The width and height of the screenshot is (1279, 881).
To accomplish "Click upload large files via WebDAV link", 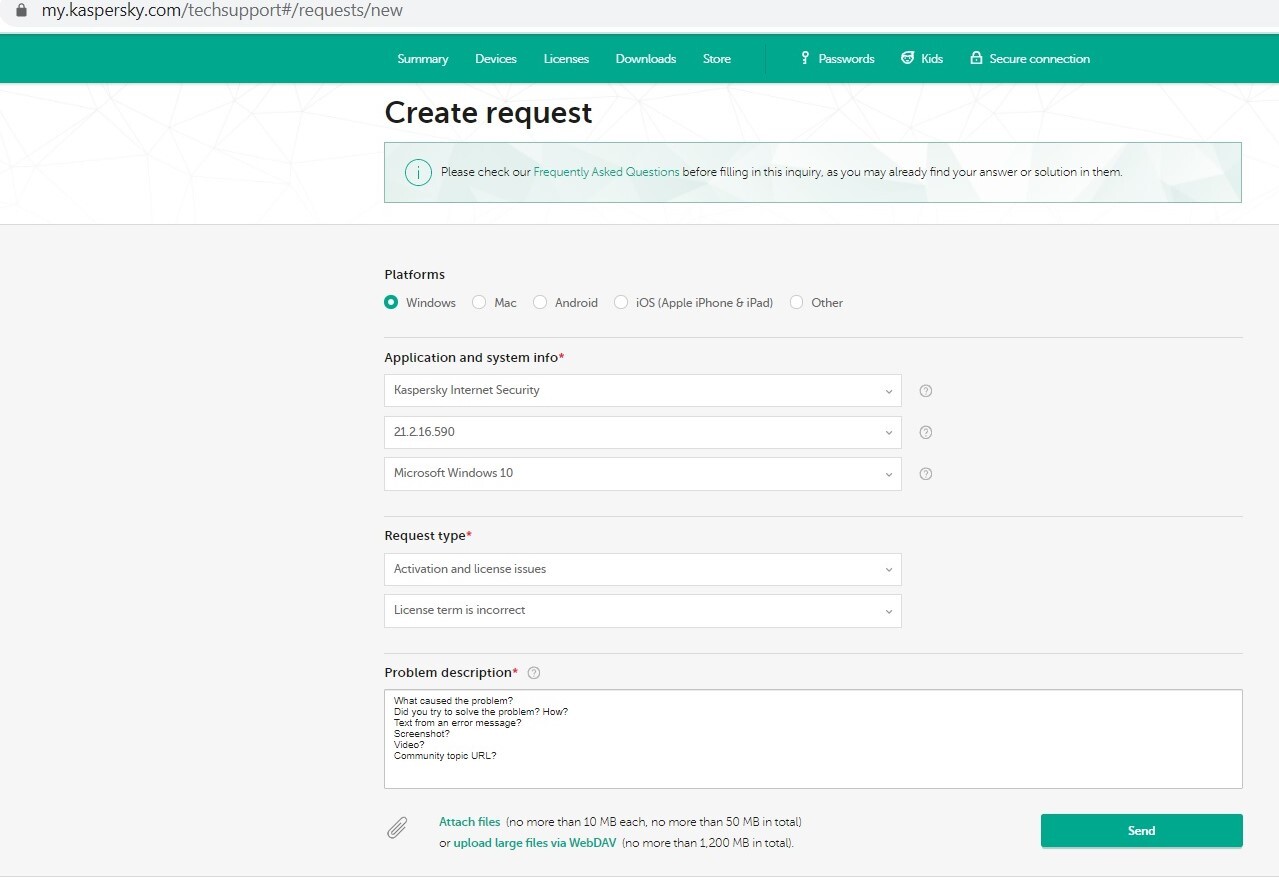I will pyautogui.click(x=535, y=843).
